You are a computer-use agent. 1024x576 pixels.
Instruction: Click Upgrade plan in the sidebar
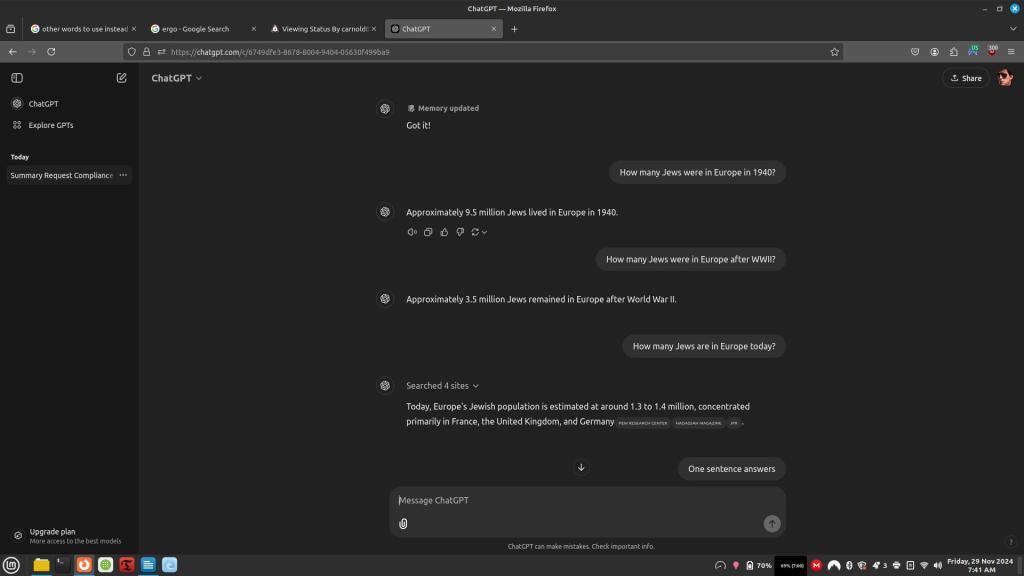pos(69,536)
